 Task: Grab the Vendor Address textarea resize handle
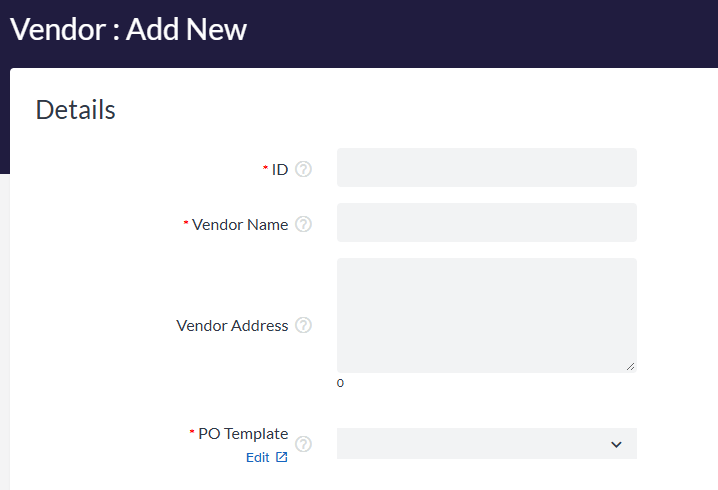pyautogui.click(x=630, y=367)
